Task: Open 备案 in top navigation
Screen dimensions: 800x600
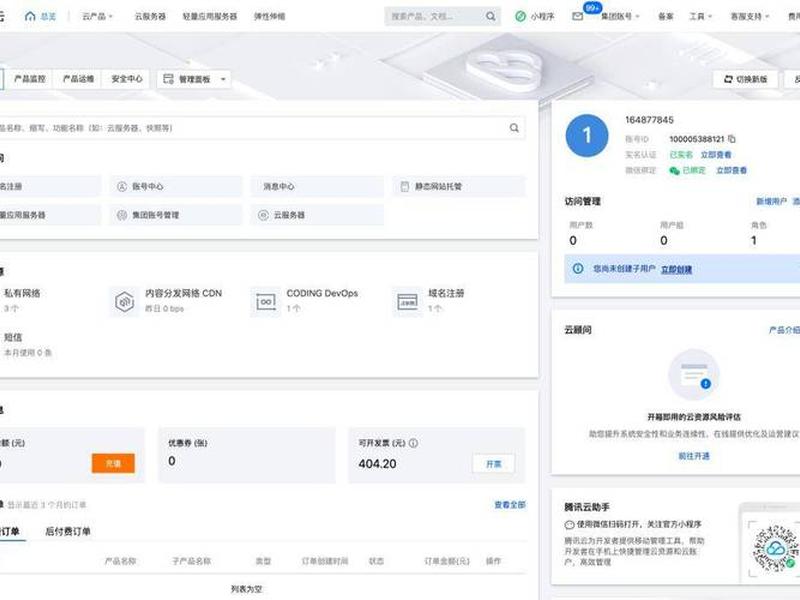Action: point(665,16)
